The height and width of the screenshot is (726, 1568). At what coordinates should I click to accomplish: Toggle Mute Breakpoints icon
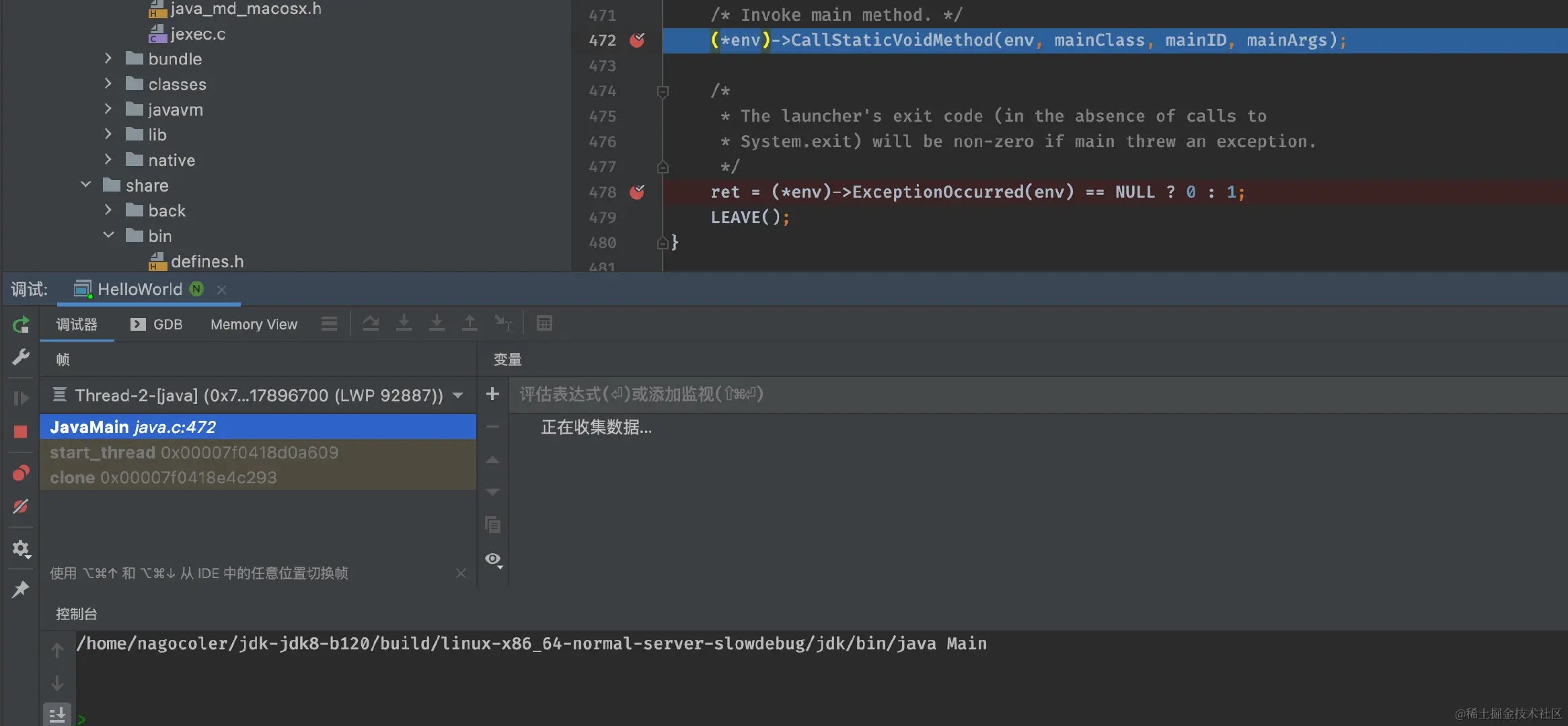(x=21, y=506)
